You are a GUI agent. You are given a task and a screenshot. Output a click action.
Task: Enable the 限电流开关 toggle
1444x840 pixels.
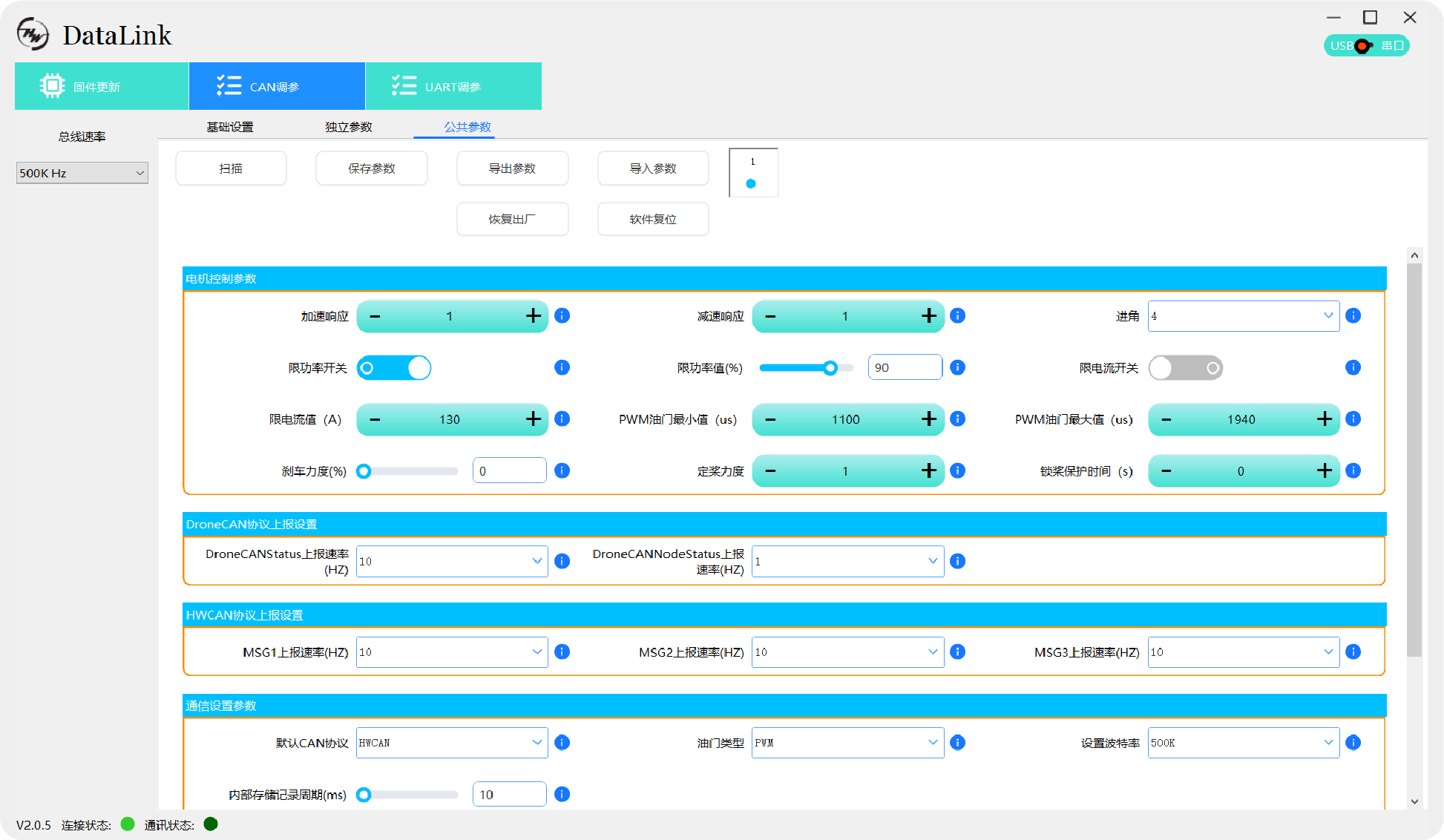[x=1185, y=368]
